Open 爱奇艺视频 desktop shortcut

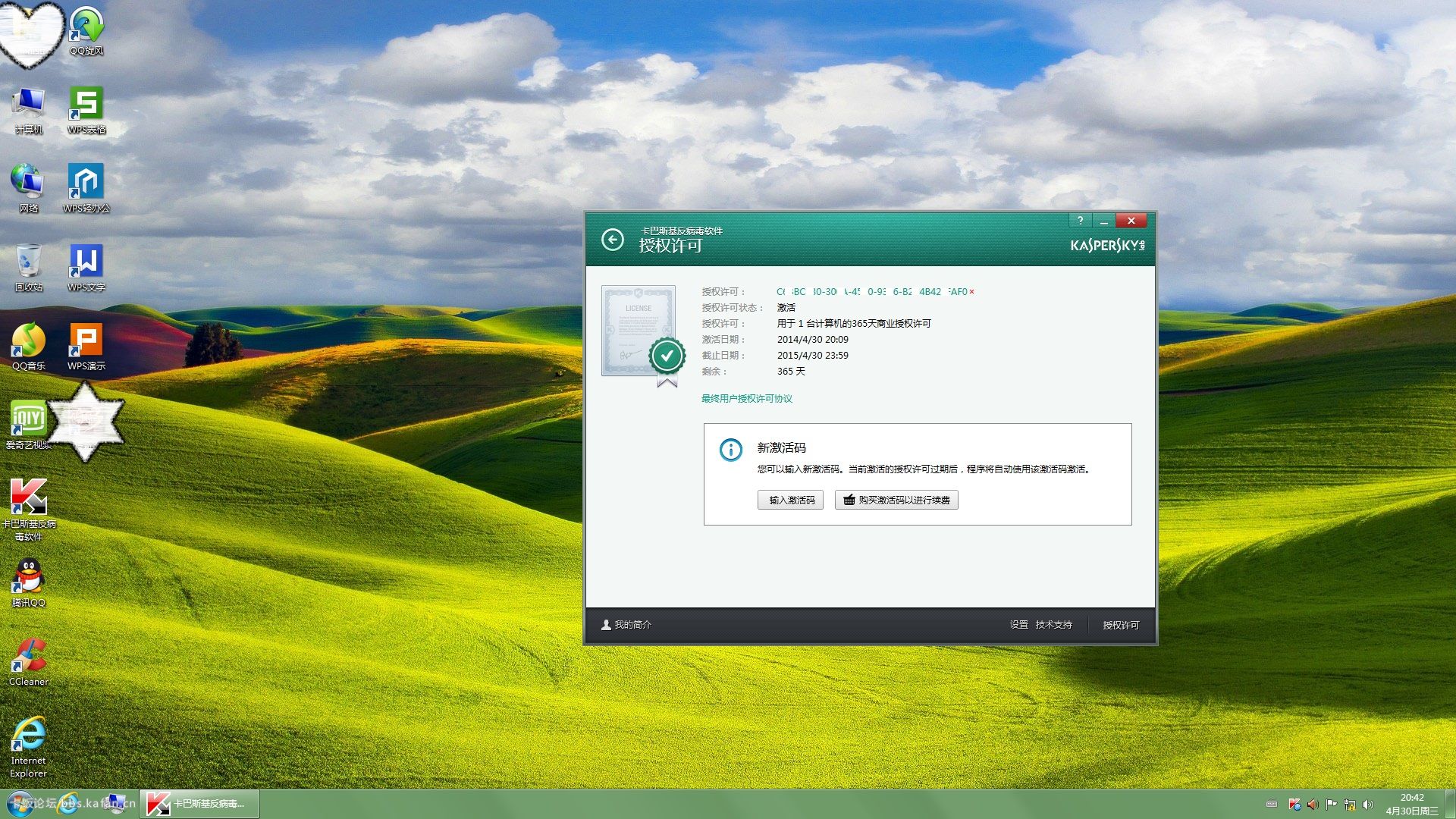coord(29,425)
